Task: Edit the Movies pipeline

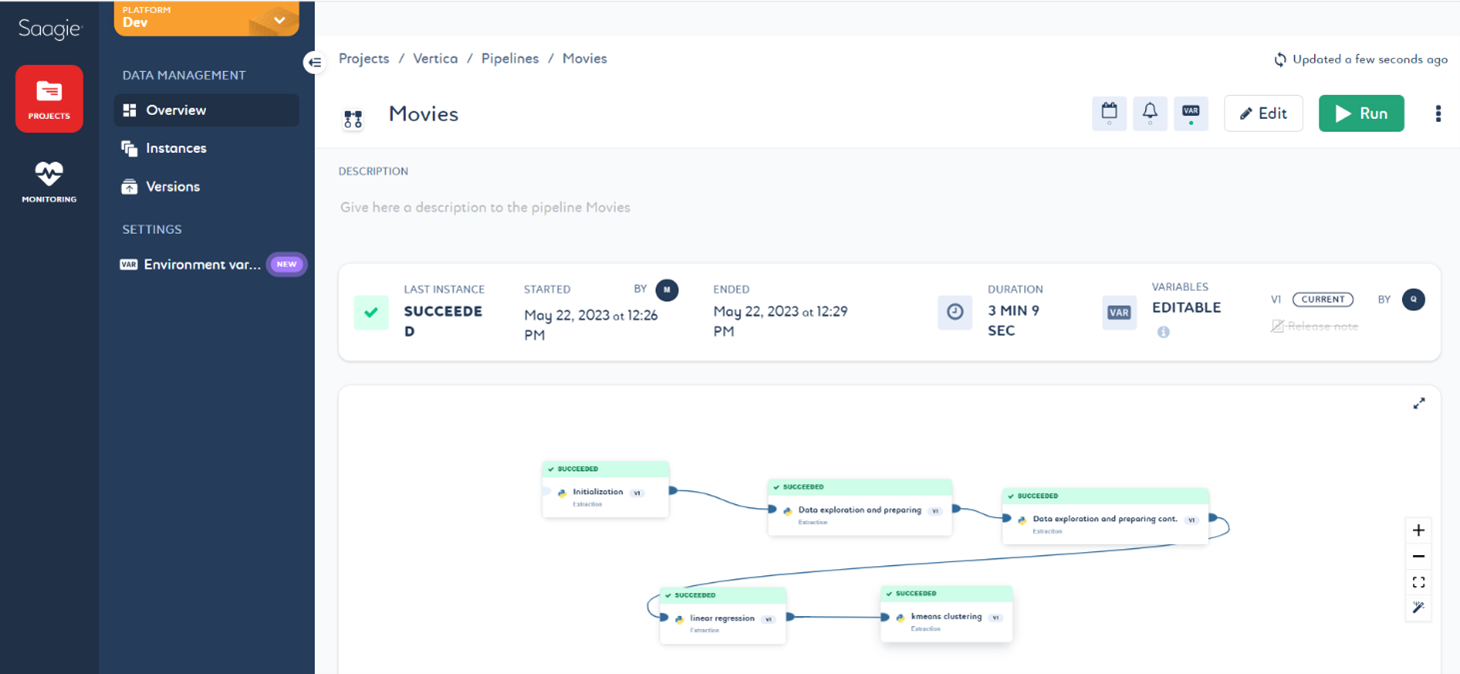Action: [1263, 113]
